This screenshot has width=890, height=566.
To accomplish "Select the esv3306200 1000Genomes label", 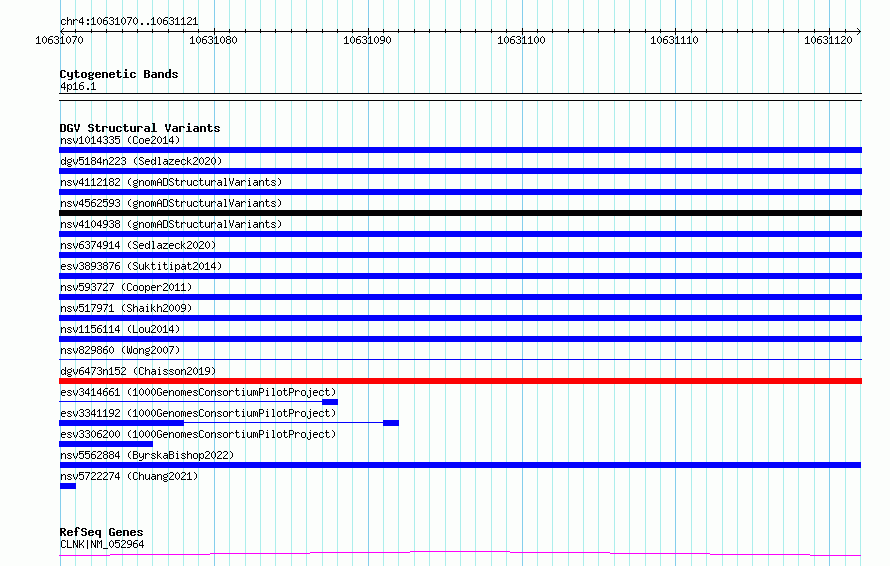I will (198, 434).
